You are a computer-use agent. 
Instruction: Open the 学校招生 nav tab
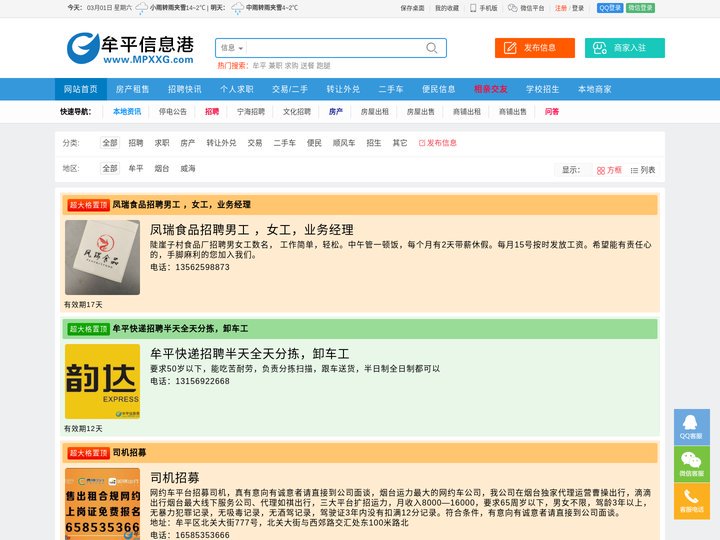click(x=542, y=89)
